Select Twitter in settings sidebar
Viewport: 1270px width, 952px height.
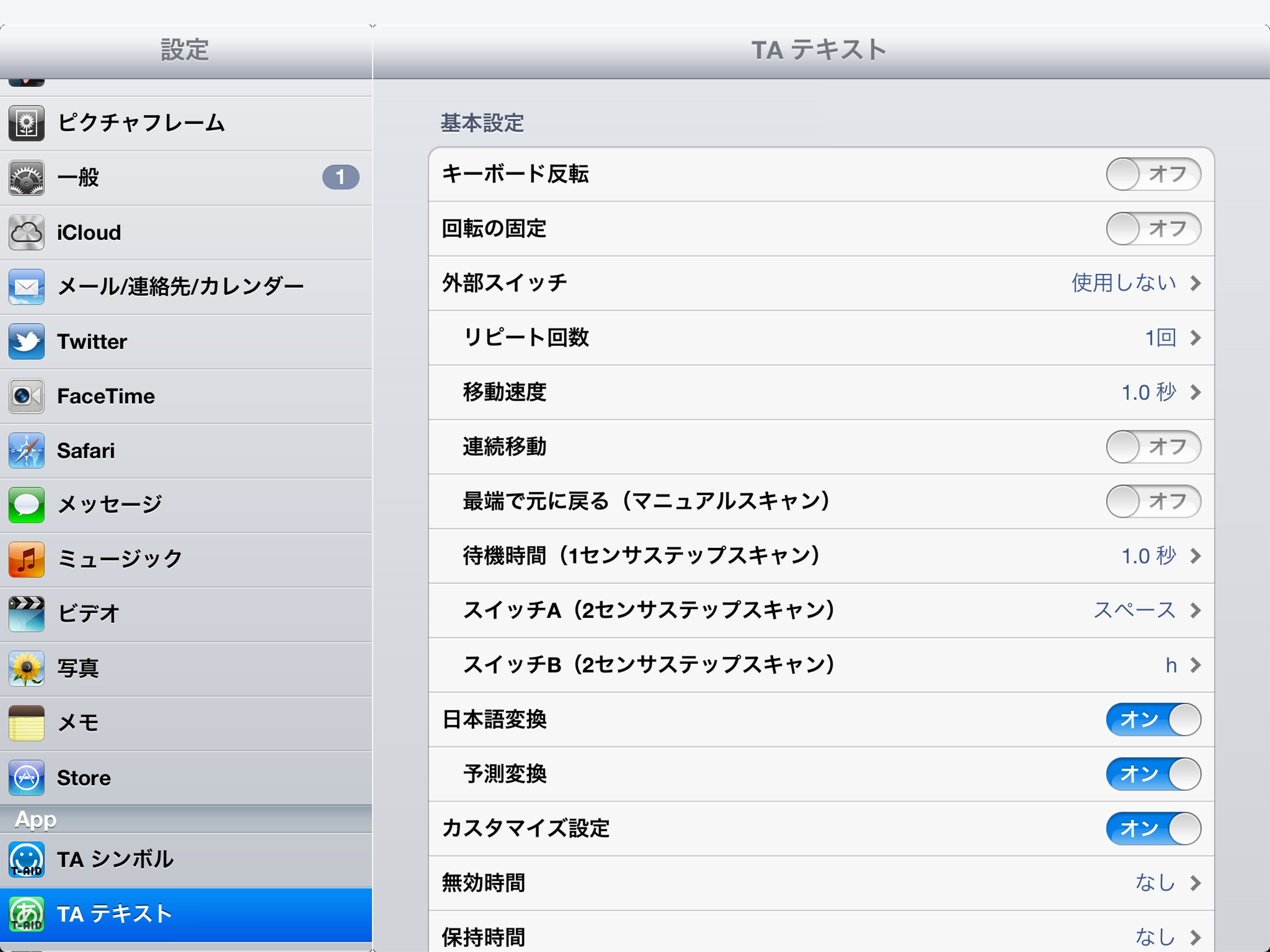tap(186, 342)
